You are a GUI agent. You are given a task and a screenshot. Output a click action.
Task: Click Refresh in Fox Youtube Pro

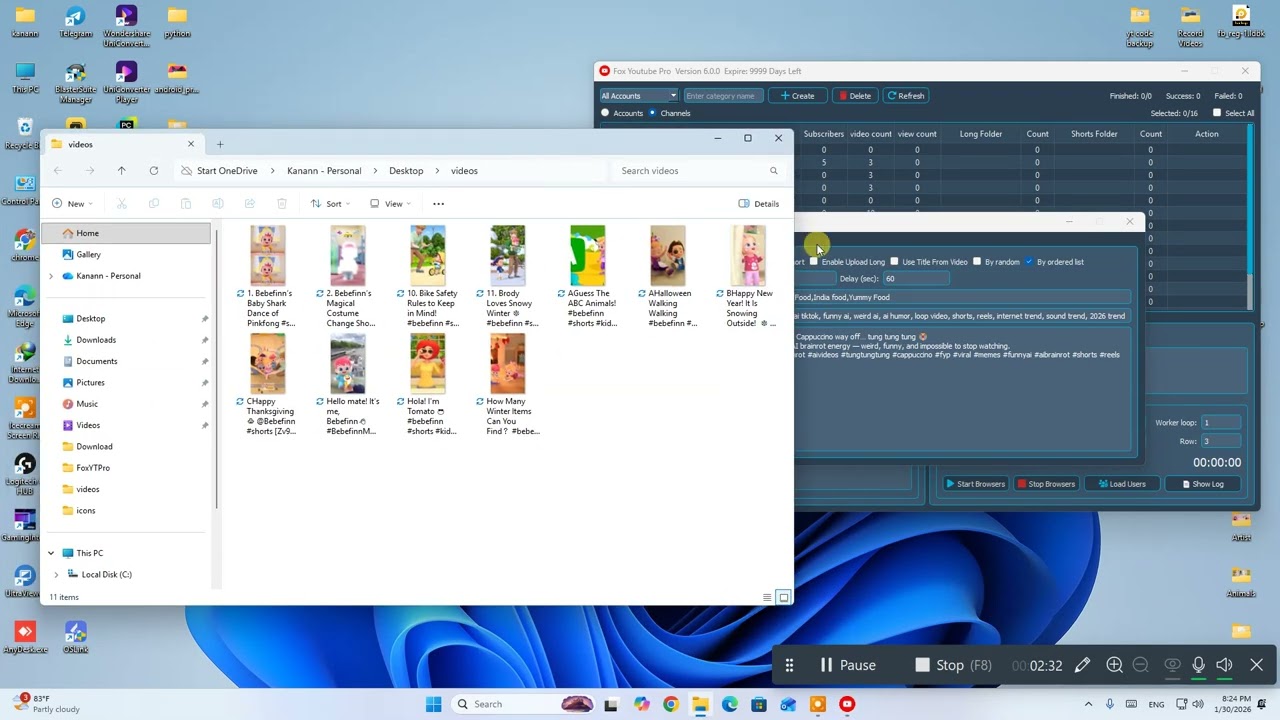click(906, 96)
